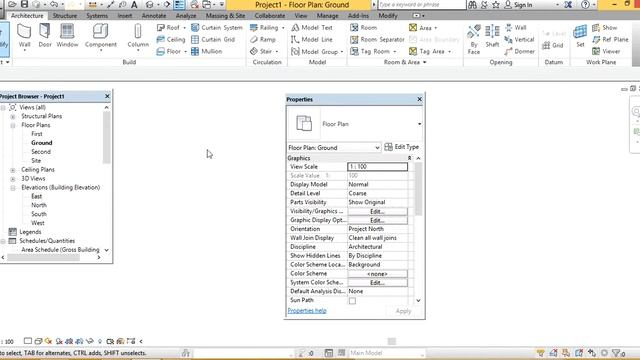Expand the 3D Views tree node

(x=13, y=179)
